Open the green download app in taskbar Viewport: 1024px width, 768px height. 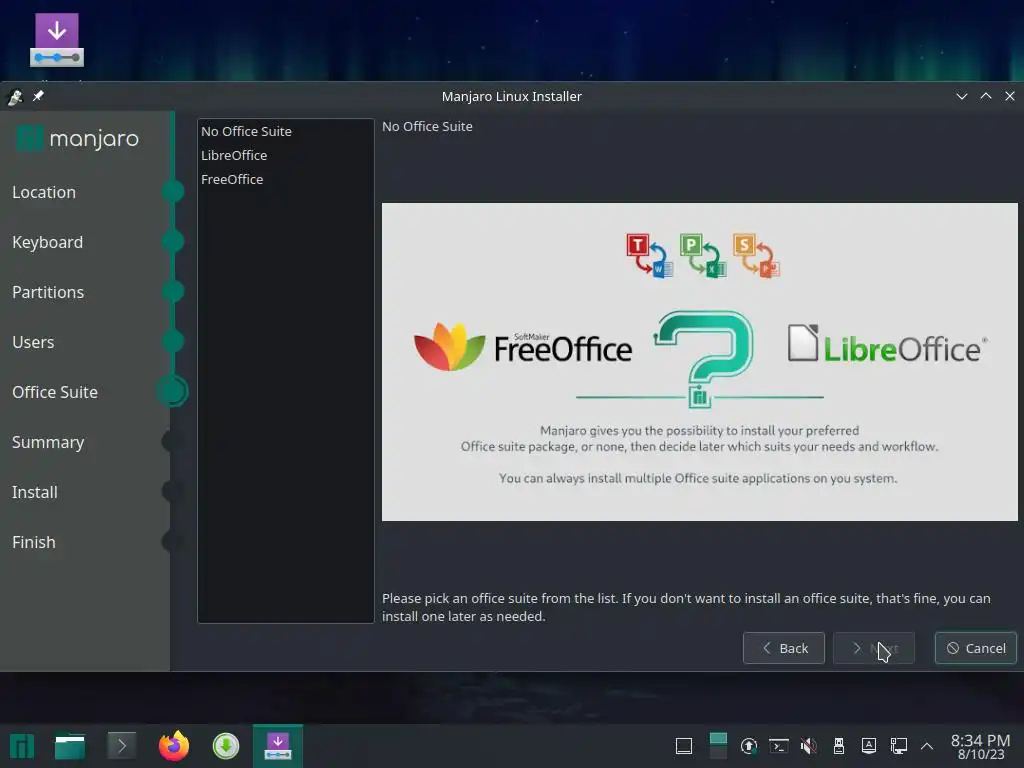coord(226,746)
